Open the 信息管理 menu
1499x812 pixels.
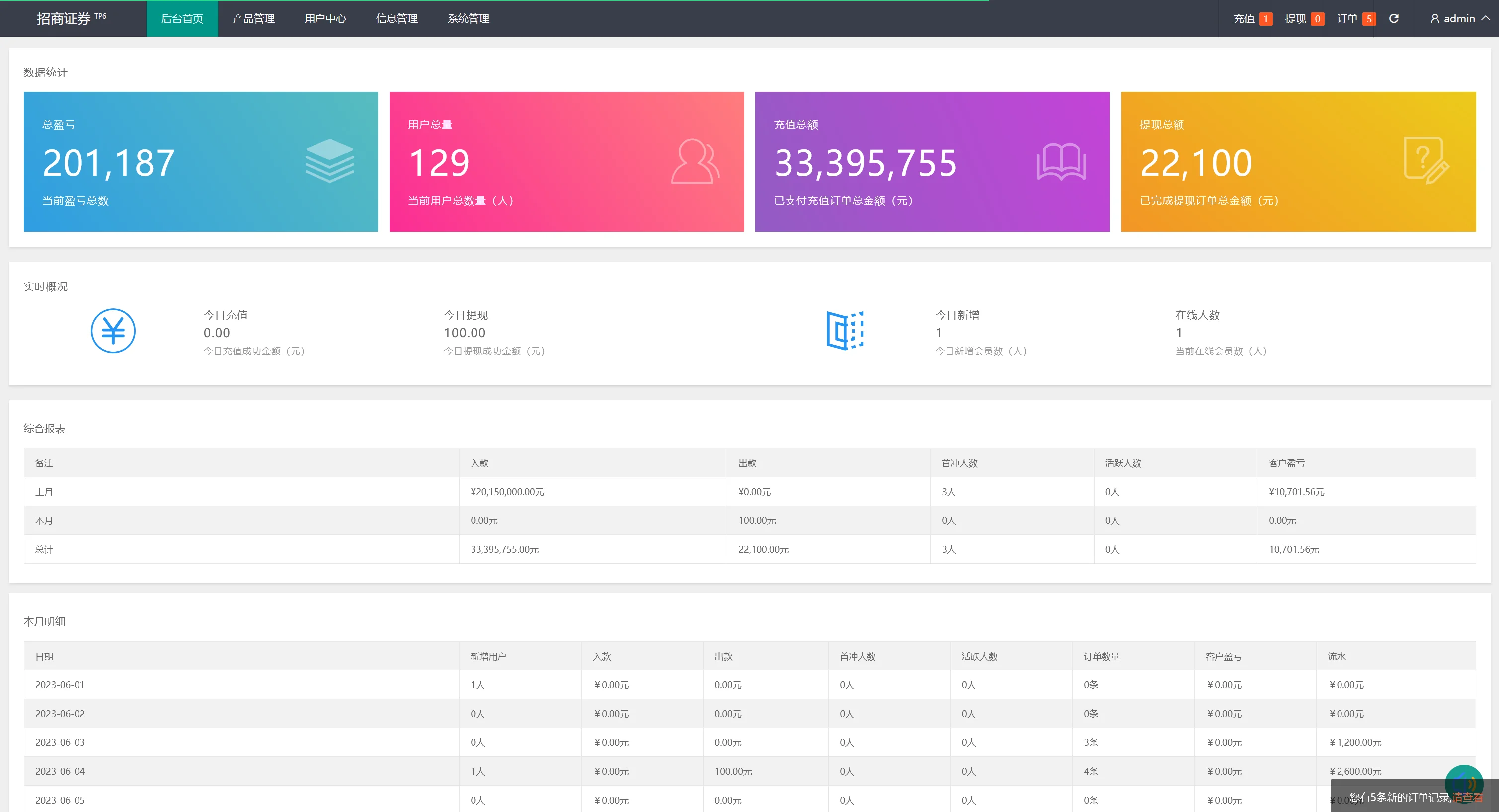coord(397,18)
